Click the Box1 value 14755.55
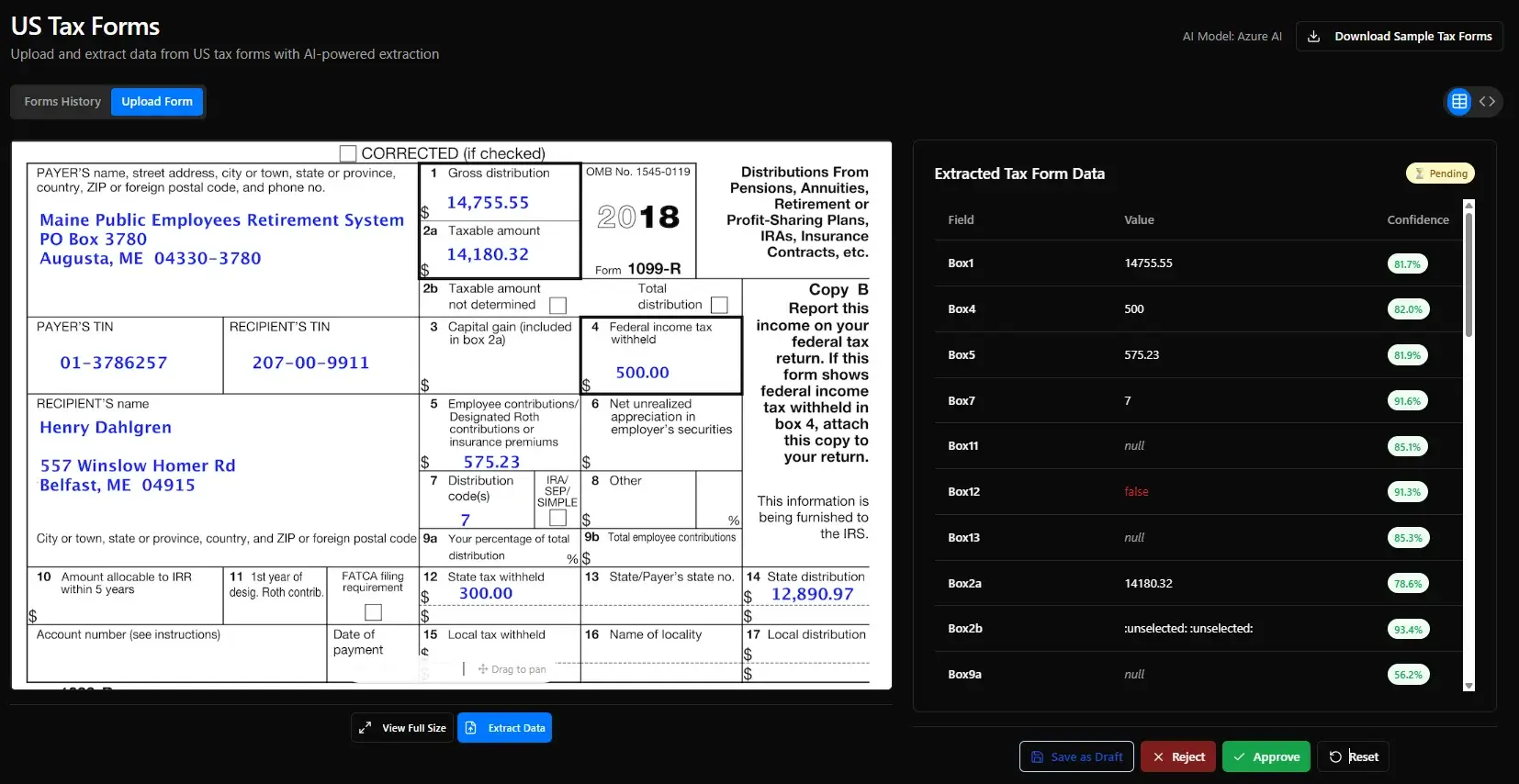Image resolution: width=1519 pixels, height=784 pixels. [1148, 263]
